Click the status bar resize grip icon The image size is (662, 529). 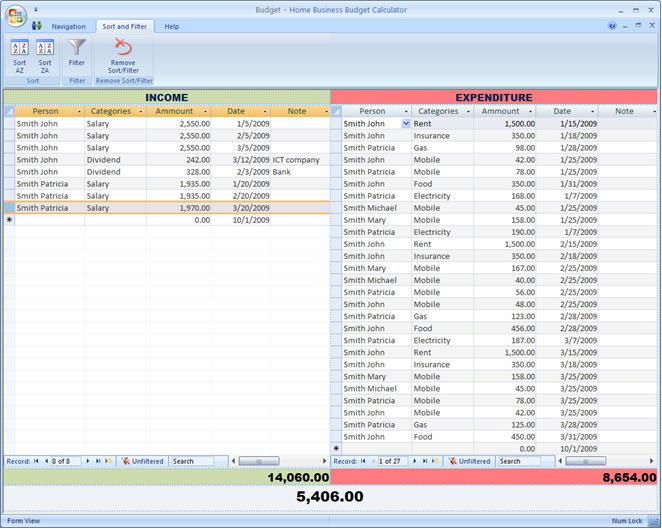[x=654, y=523]
